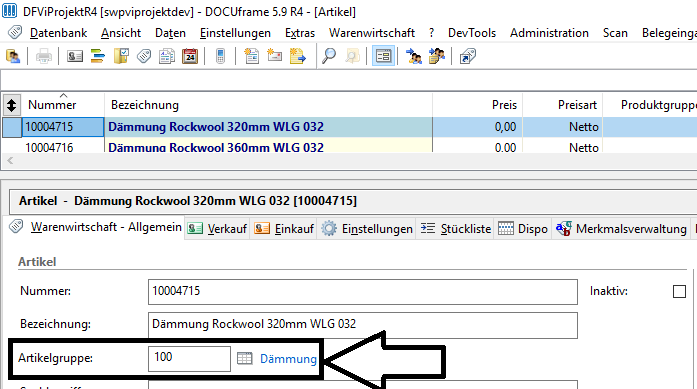This screenshot has width=697, height=389.
Task: Click the printer icon in toolbar
Action: [x=44, y=56]
